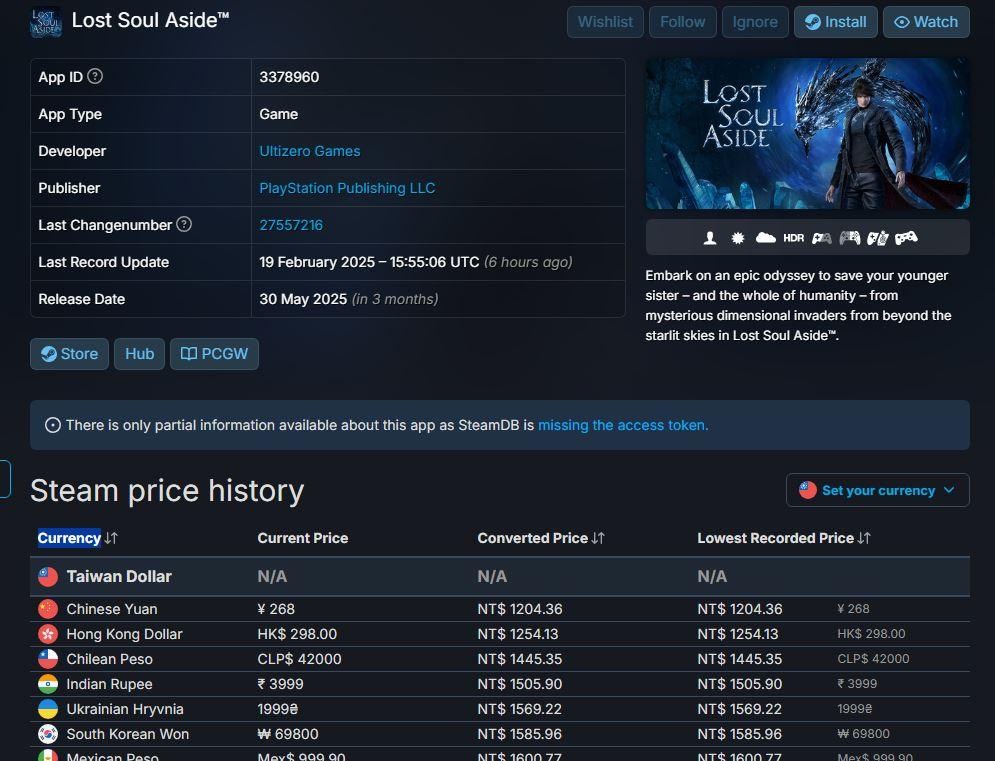Click the single-player category icon
Image resolution: width=995 pixels, height=761 pixels.
[x=710, y=238]
